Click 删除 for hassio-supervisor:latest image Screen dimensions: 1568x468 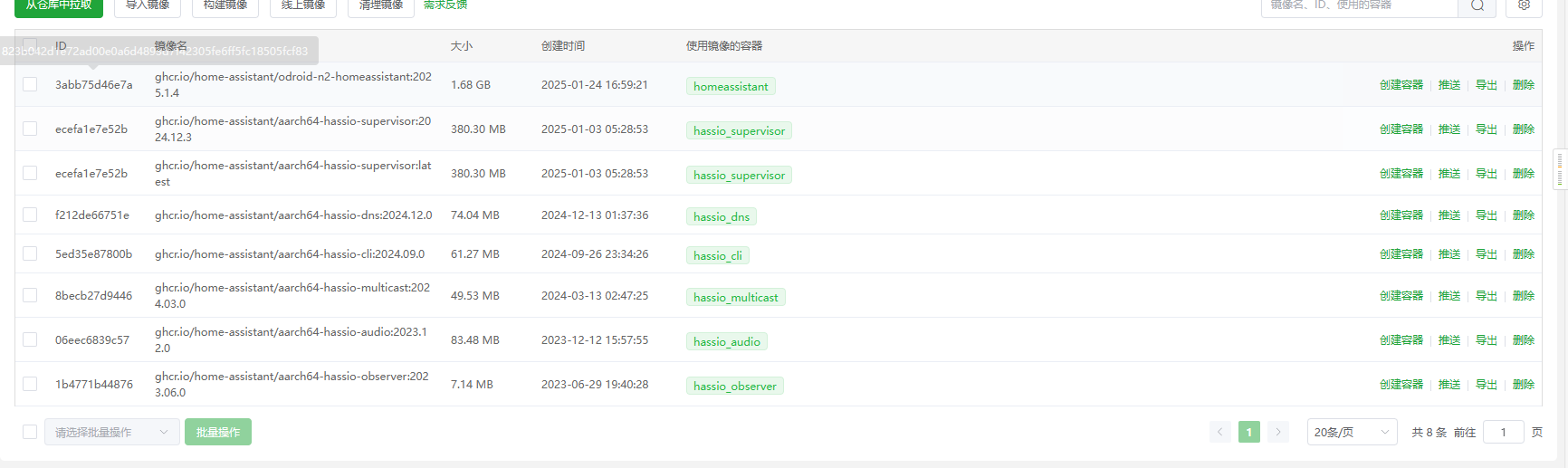click(x=1524, y=173)
